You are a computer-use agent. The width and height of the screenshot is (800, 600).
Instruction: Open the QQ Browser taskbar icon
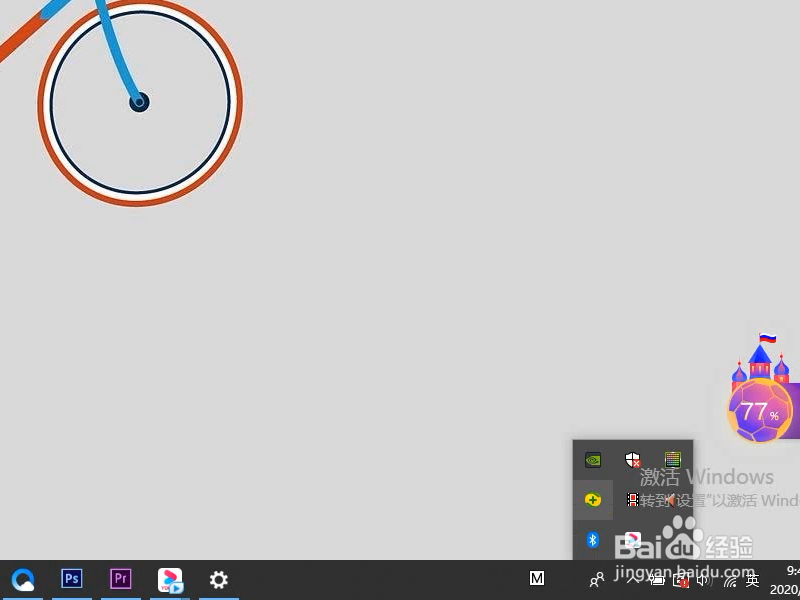click(22, 580)
